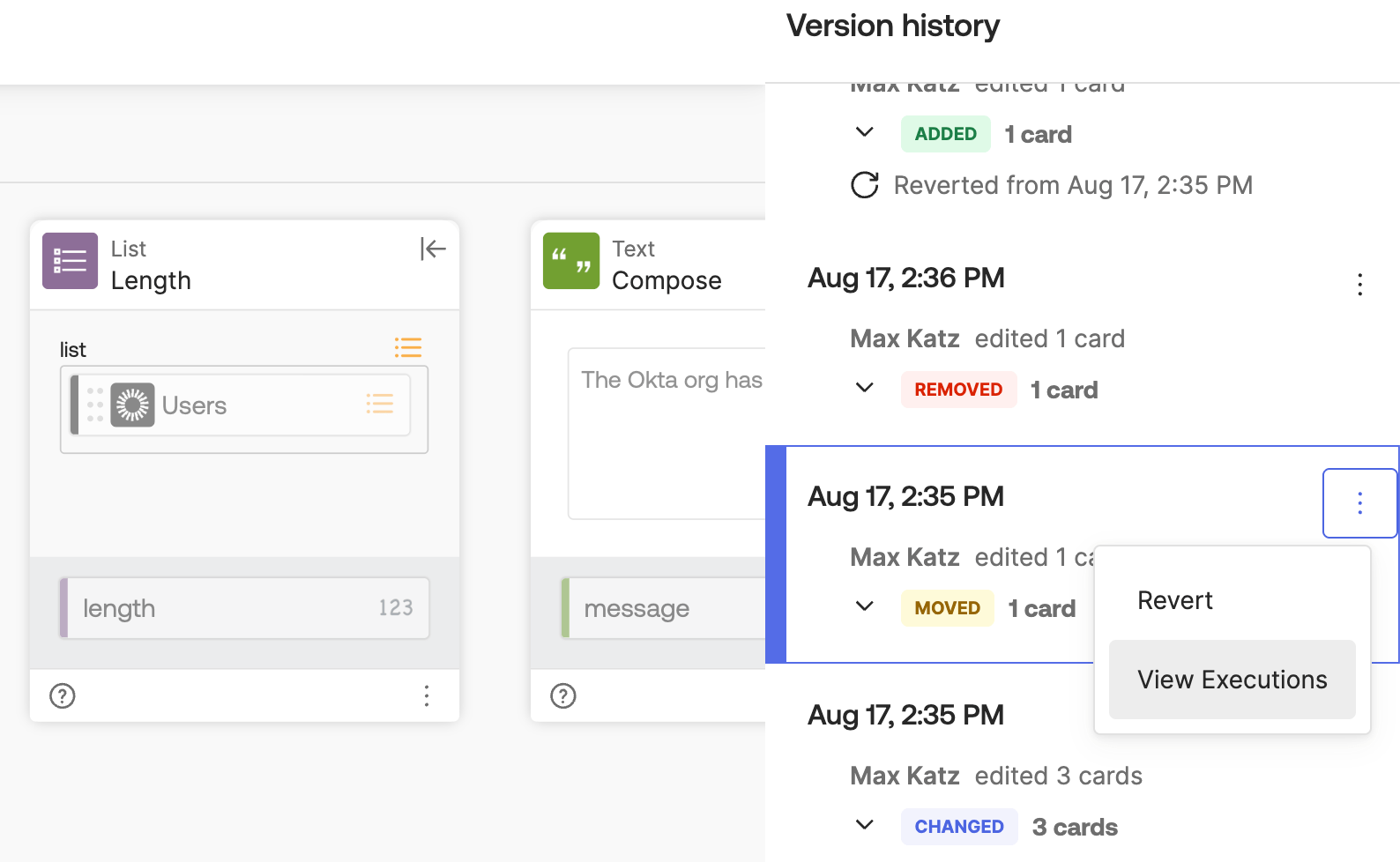Click the length output field
This screenshot has width=1400, height=862.
coord(244,608)
